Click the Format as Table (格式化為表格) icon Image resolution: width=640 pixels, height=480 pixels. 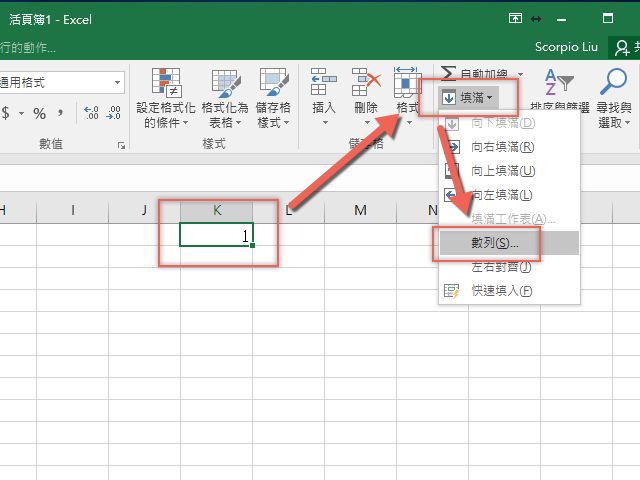pyautogui.click(x=226, y=83)
